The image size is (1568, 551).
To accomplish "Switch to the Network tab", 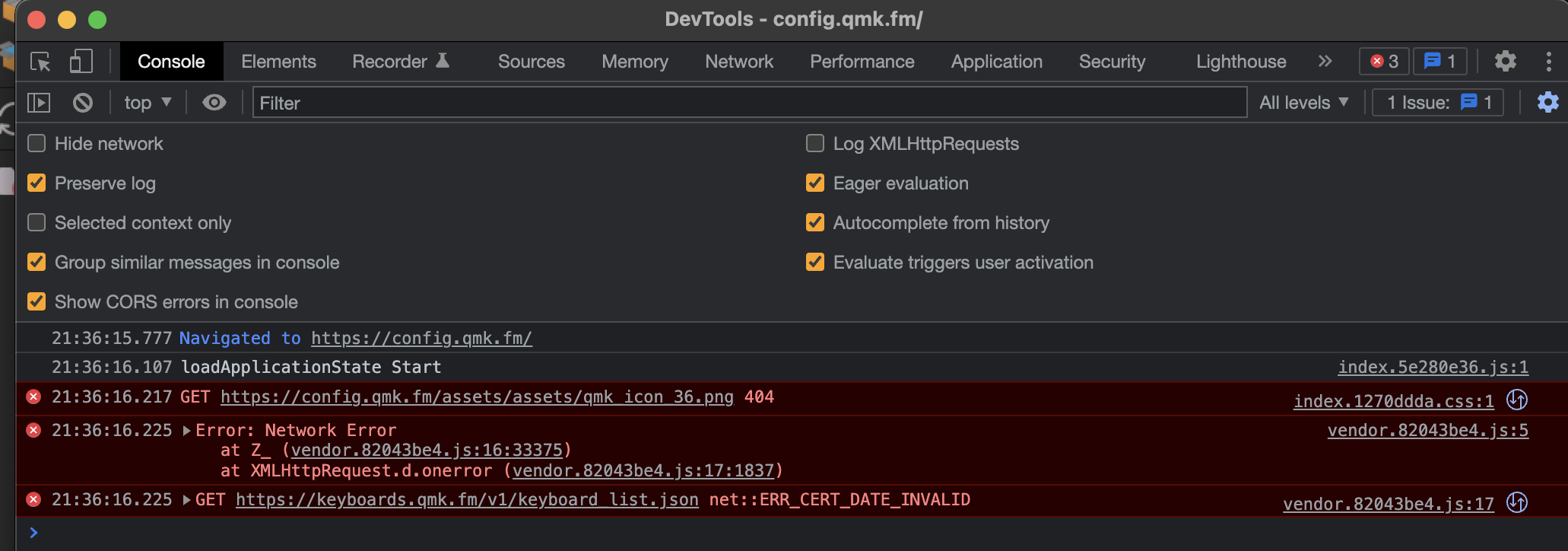I will tap(739, 62).
